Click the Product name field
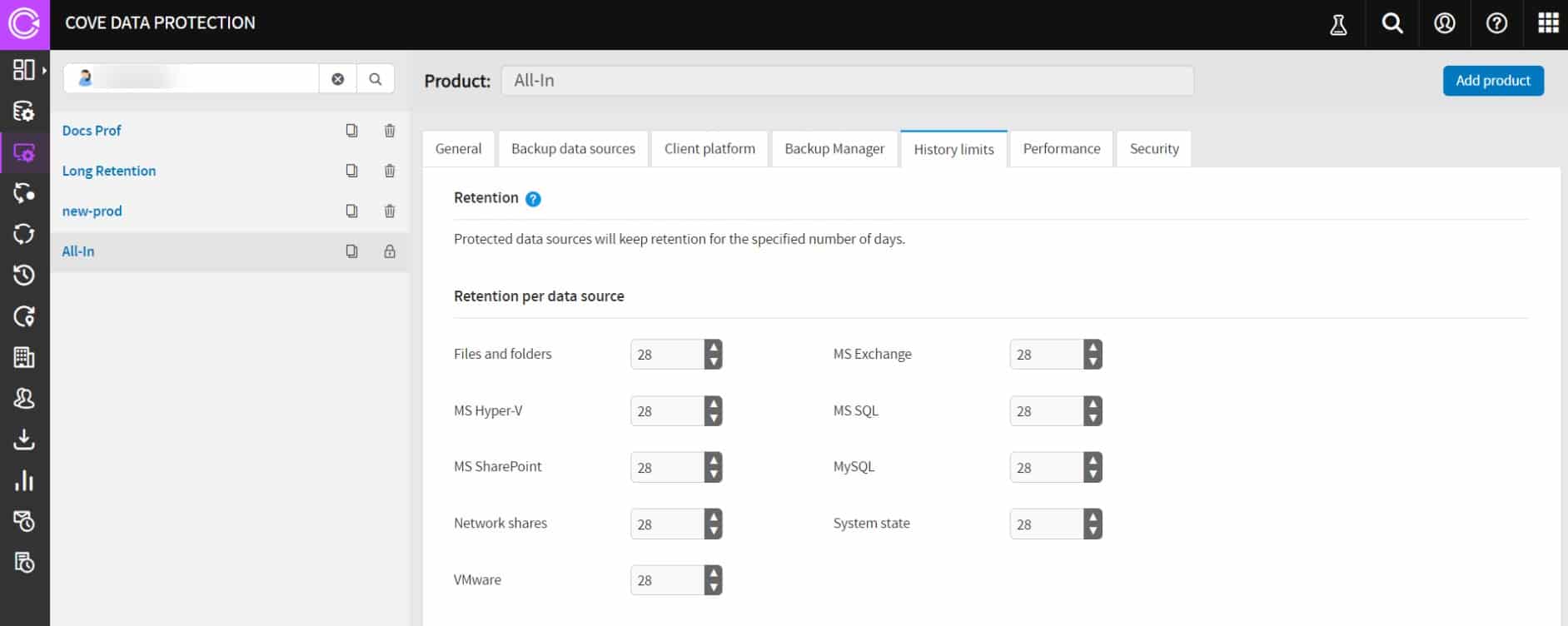 [848, 81]
